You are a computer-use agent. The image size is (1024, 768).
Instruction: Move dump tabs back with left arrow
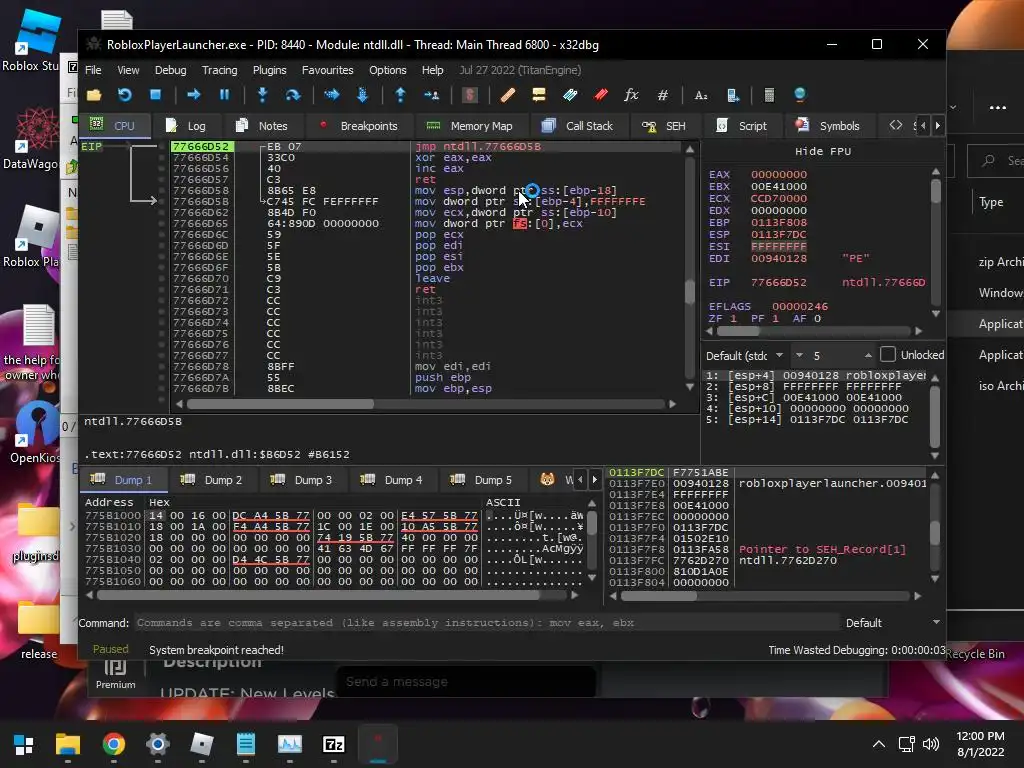click(580, 480)
